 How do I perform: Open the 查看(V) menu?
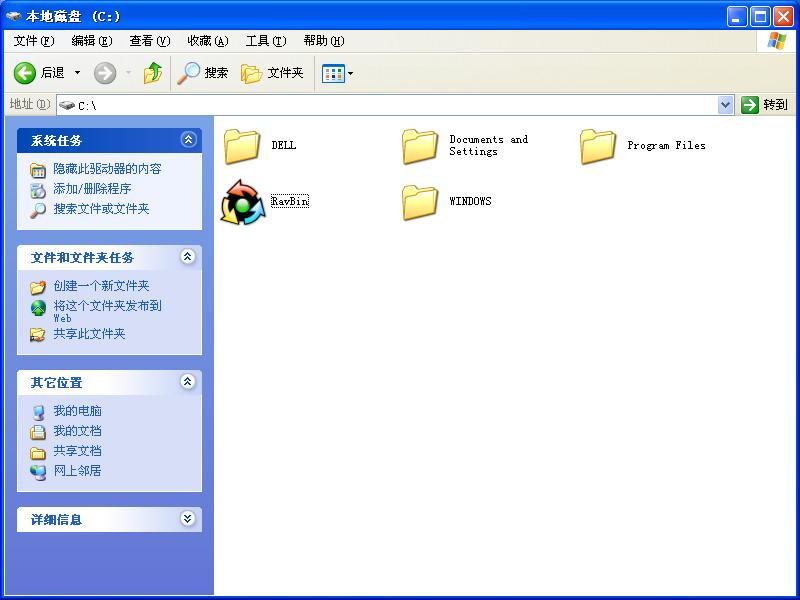(x=149, y=41)
